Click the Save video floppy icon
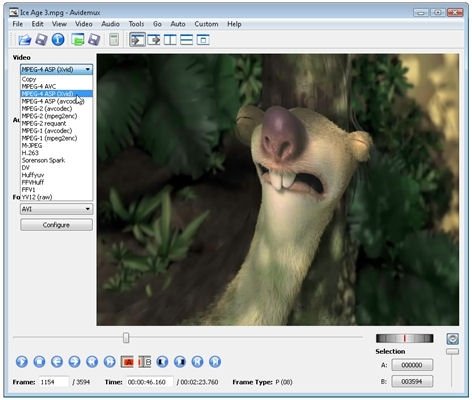The width and height of the screenshot is (472, 400). 41,40
